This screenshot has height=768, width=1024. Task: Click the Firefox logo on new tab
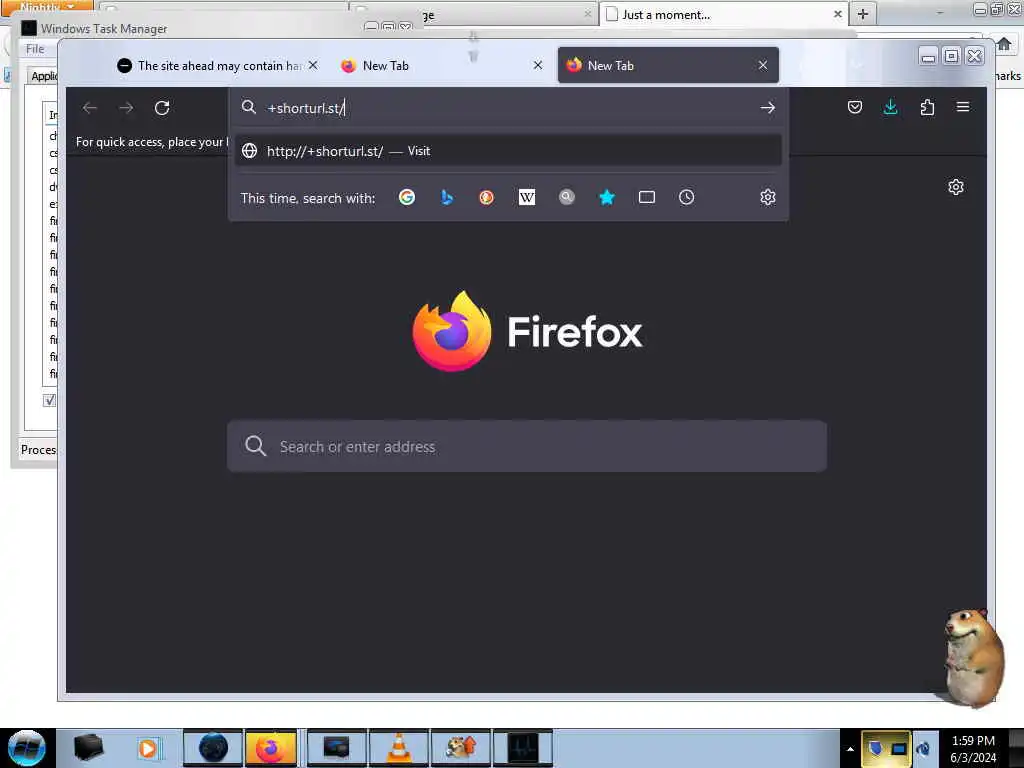pos(452,331)
